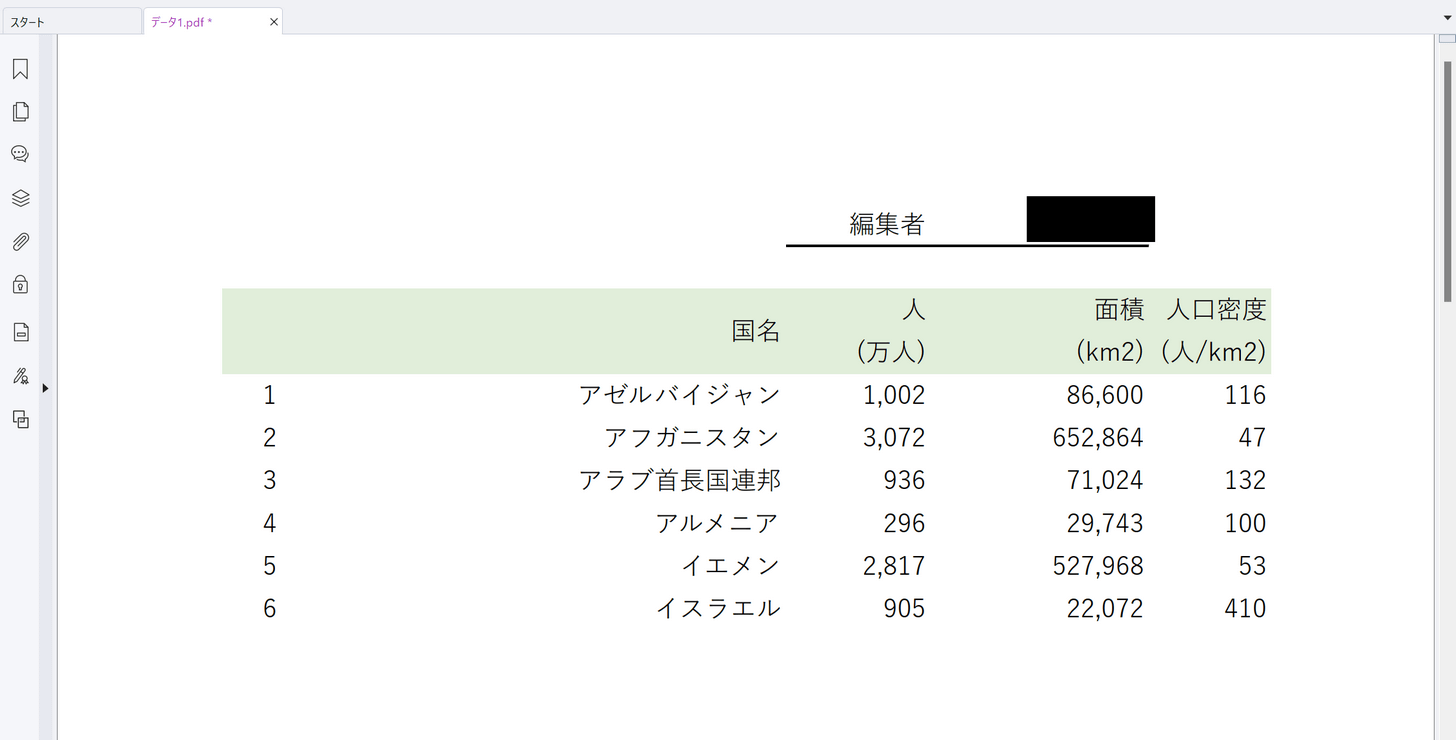Click population value 296
The height and width of the screenshot is (740, 1456).
(905, 523)
